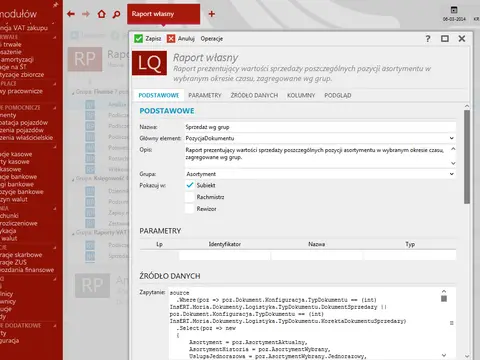Click the green Zapisz checkmark icon
Image resolution: width=480 pixels, height=360 pixels.
click(138, 39)
